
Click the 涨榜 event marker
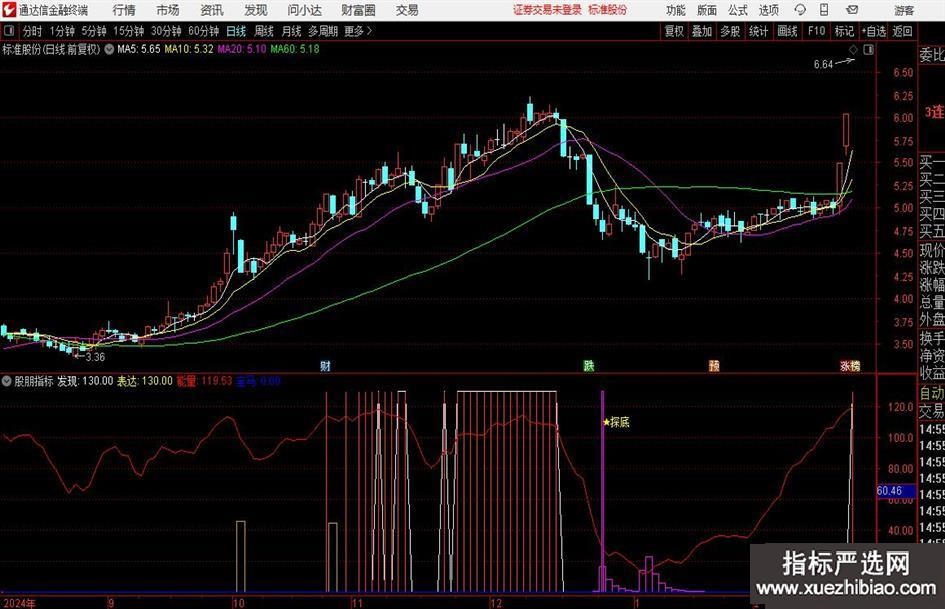tap(850, 365)
